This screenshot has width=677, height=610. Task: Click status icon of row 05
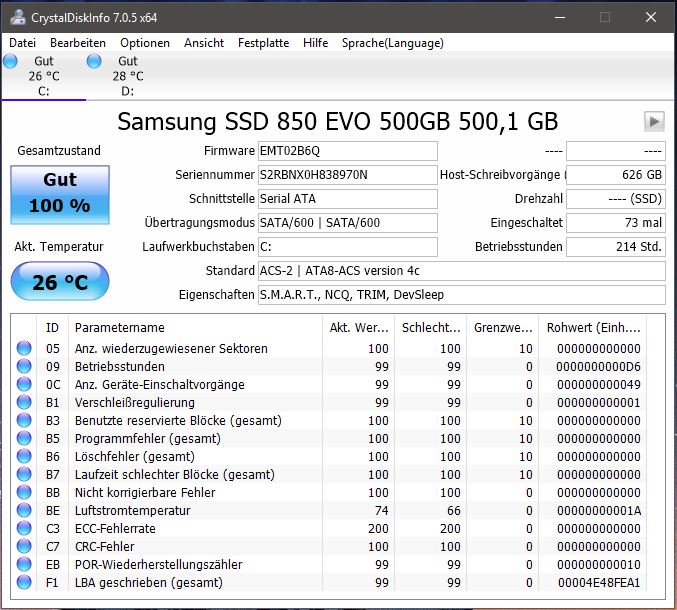click(x=24, y=348)
